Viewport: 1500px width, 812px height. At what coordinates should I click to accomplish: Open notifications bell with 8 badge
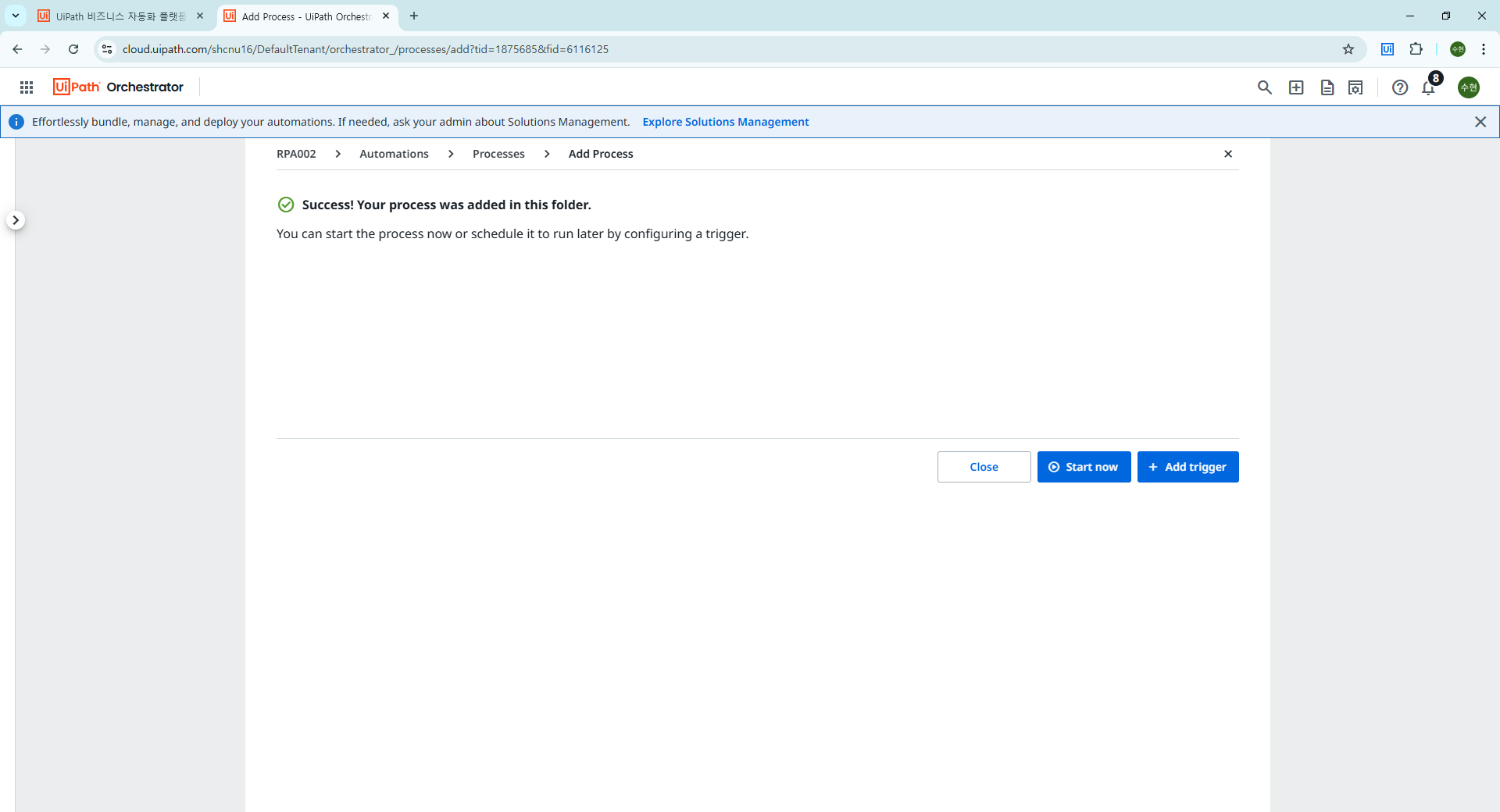tap(1429, 87)
